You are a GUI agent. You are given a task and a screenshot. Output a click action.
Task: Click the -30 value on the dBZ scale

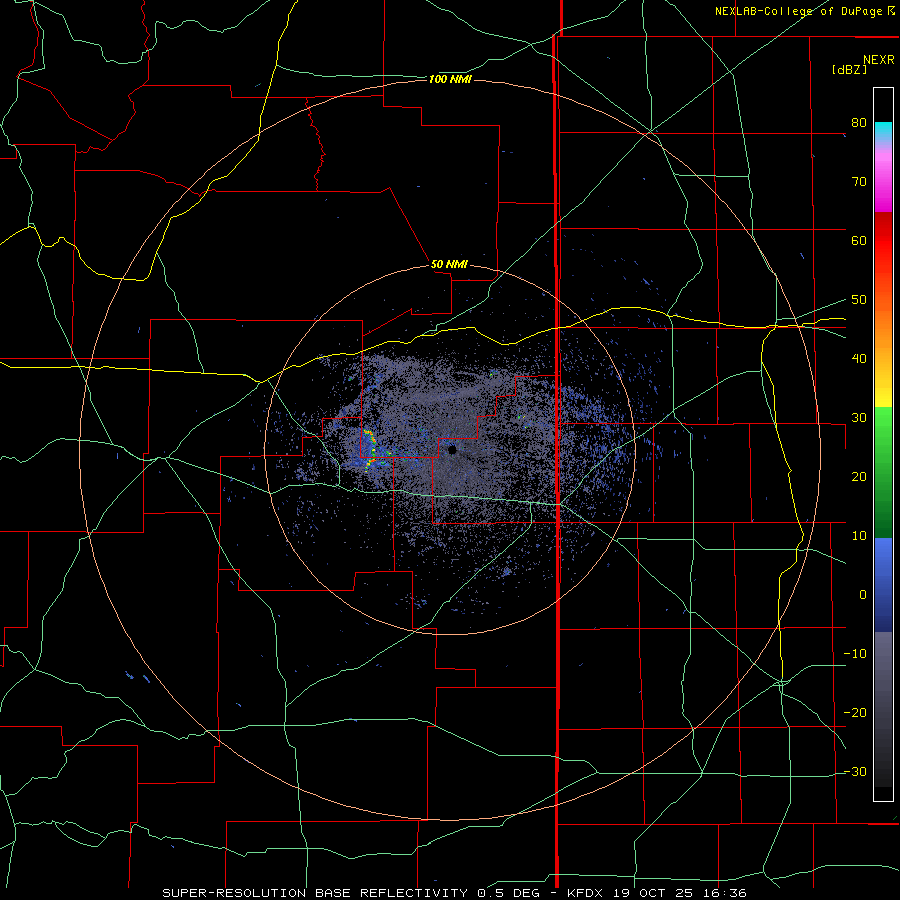click(x=855, y=771)
